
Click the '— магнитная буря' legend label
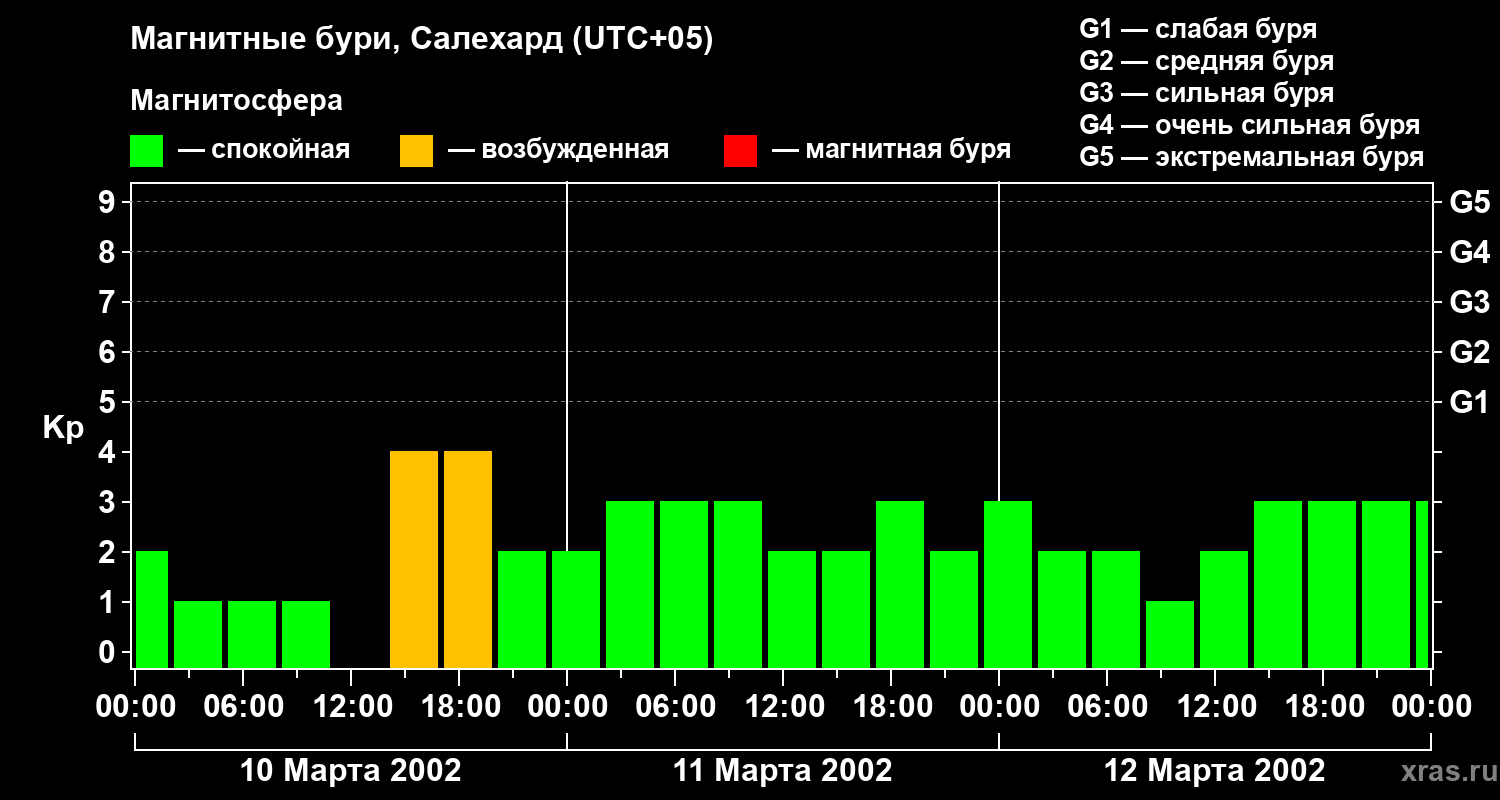(891, 150)
